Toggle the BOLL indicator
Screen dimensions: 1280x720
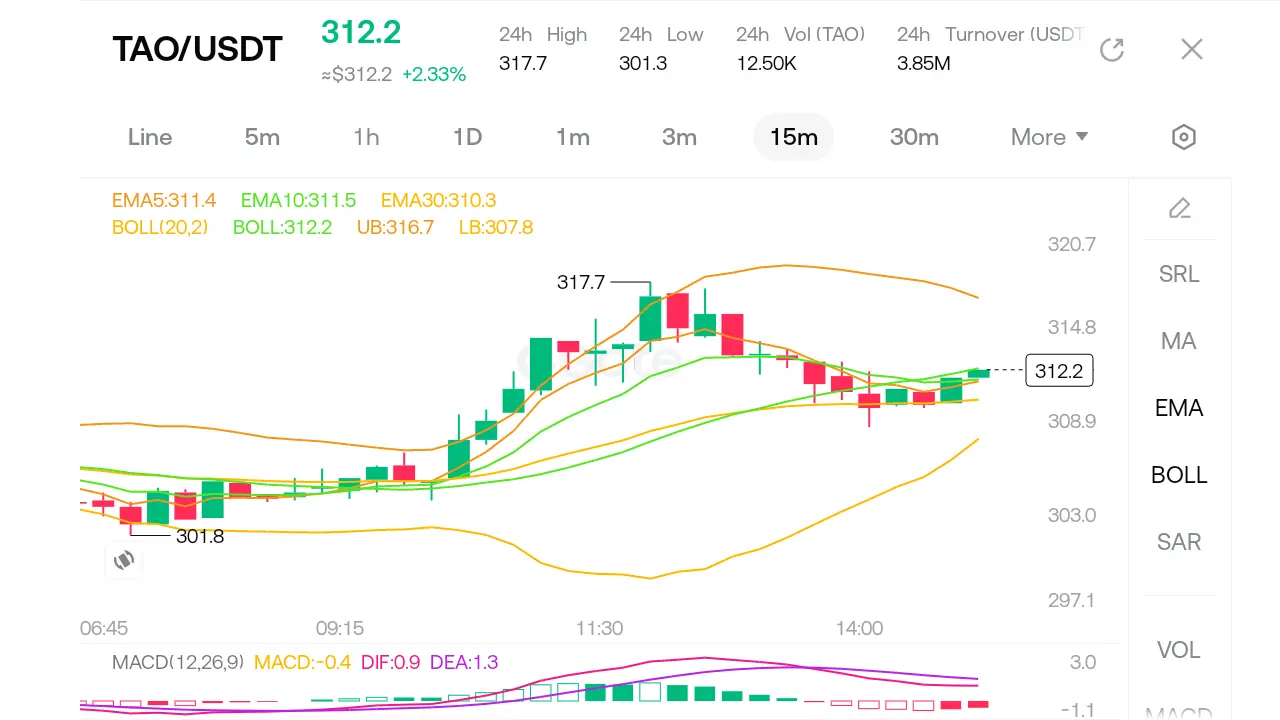pos(1179,475)
